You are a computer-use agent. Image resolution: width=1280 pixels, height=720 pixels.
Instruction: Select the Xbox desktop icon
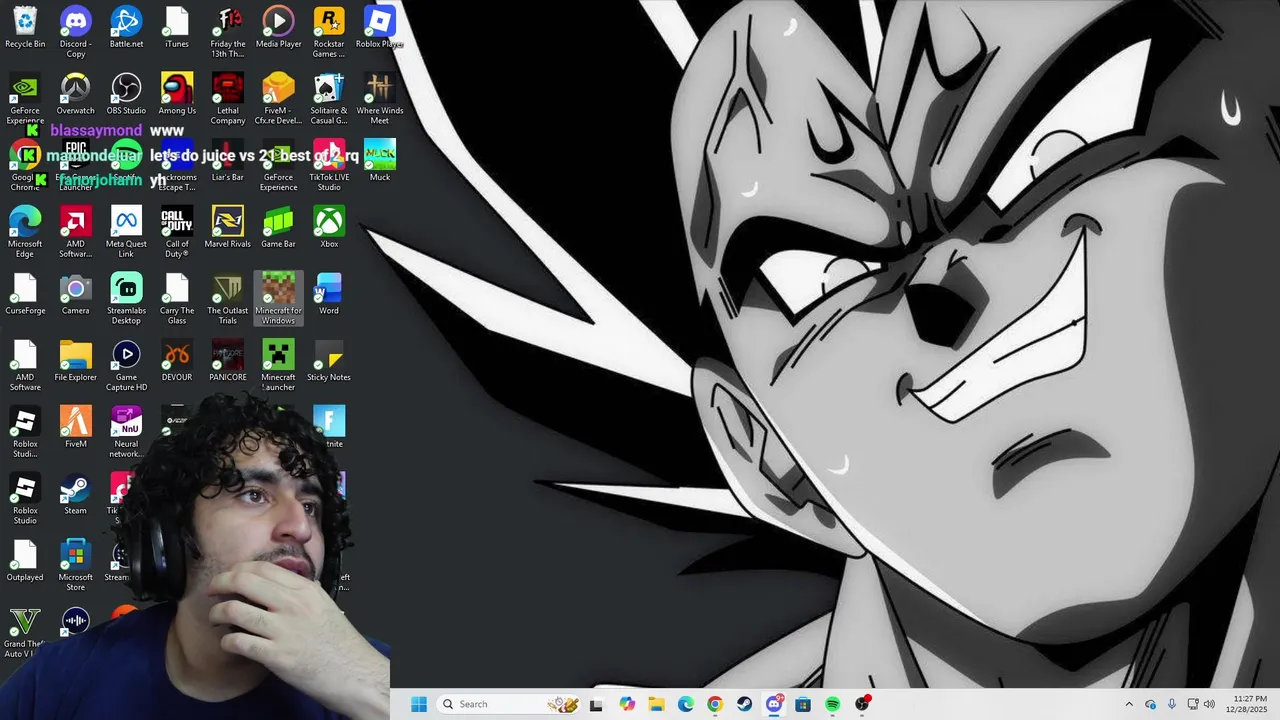point(329,228)
